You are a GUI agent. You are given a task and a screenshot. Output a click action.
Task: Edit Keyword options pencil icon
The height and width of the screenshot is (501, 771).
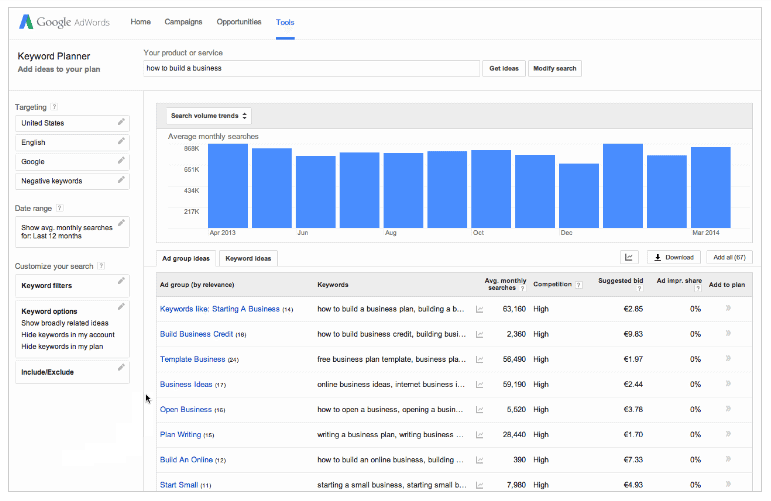pyautogui.click(x=121, y=307)
